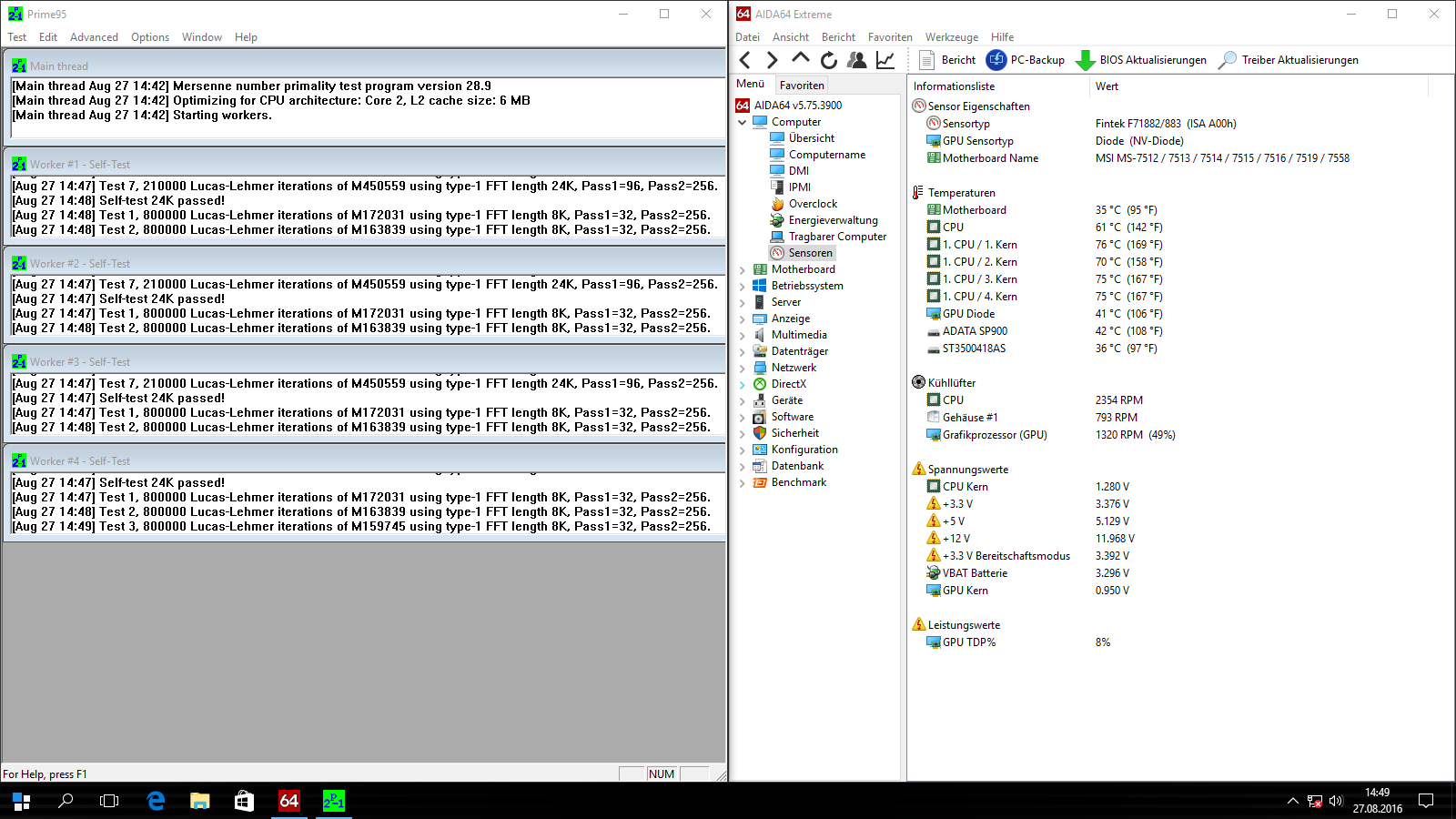Select the IPMI tree item
The height and width of the screenshot is (819, 1456).
pos(800,187)
